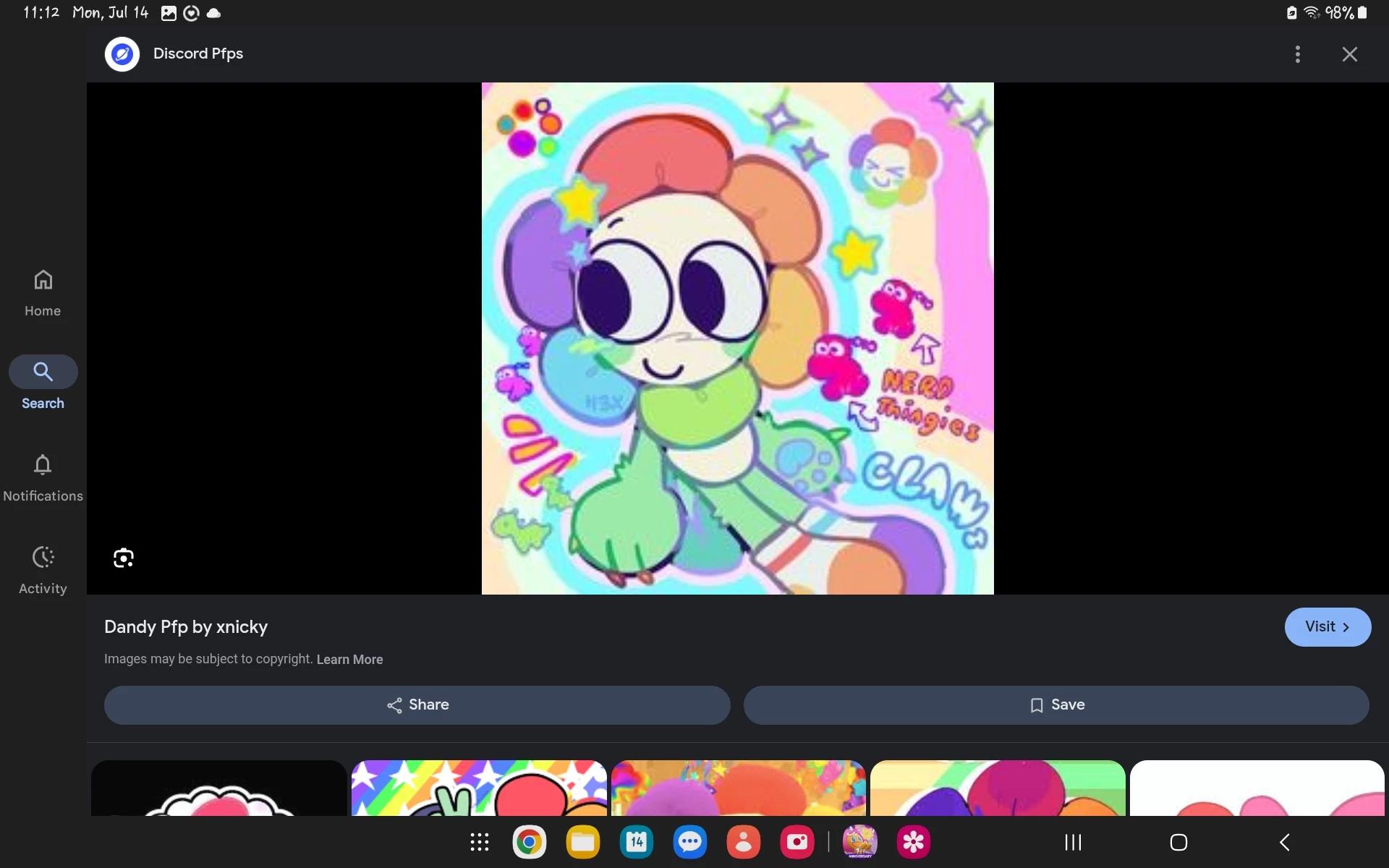The width and height of the screenshot is (1389, 868).
Task: Launch Chrome from the taskbar
Action: [x=530, y=842]
